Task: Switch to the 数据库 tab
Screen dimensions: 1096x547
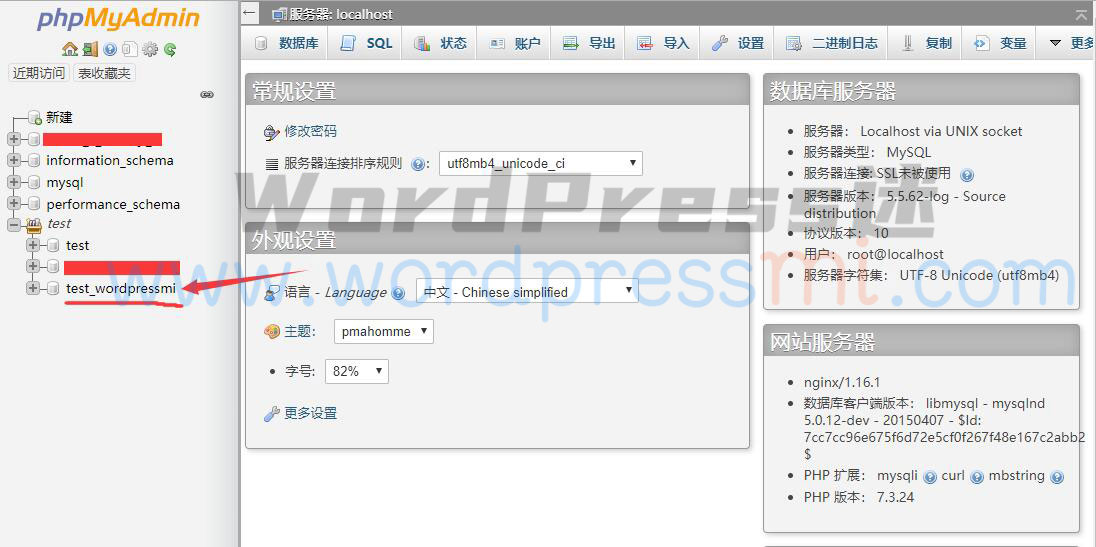Action: (x=287, y=43)
